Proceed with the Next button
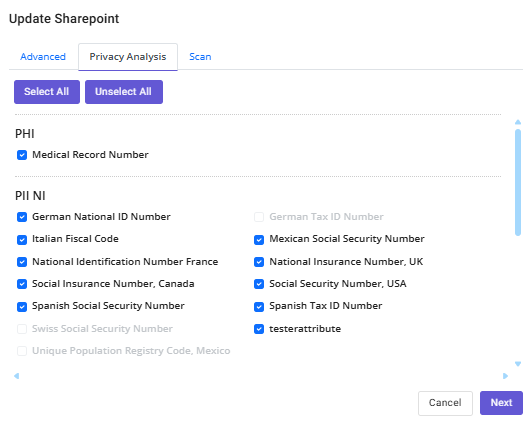The width and height of the screenshot is (526, 421). pyautogui.click(x=501, y=403)
